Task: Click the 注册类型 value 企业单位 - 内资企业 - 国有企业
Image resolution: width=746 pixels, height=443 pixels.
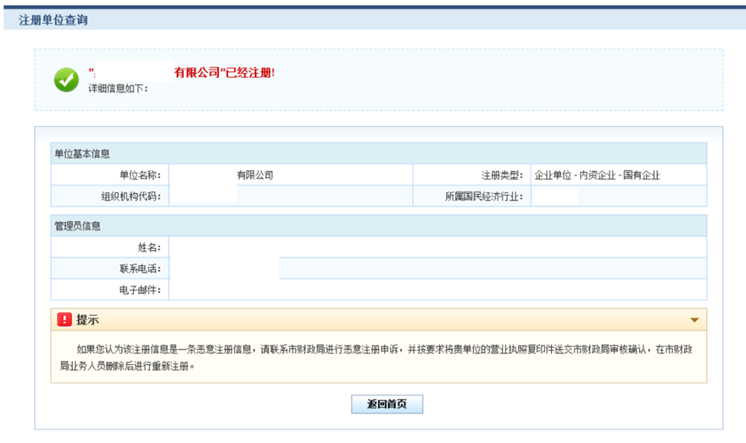Action: click(597, 175)
